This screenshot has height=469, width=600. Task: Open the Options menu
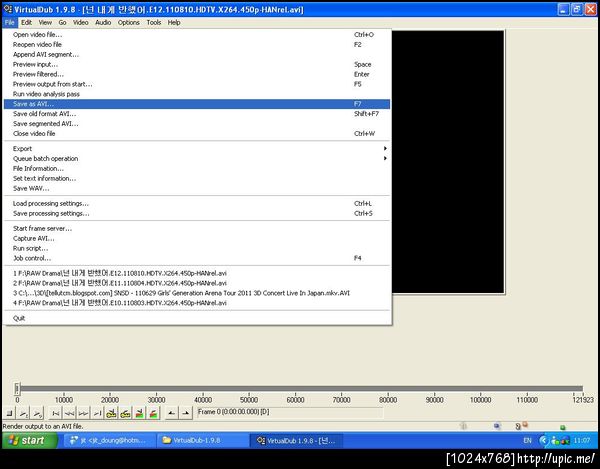[129, 23]
